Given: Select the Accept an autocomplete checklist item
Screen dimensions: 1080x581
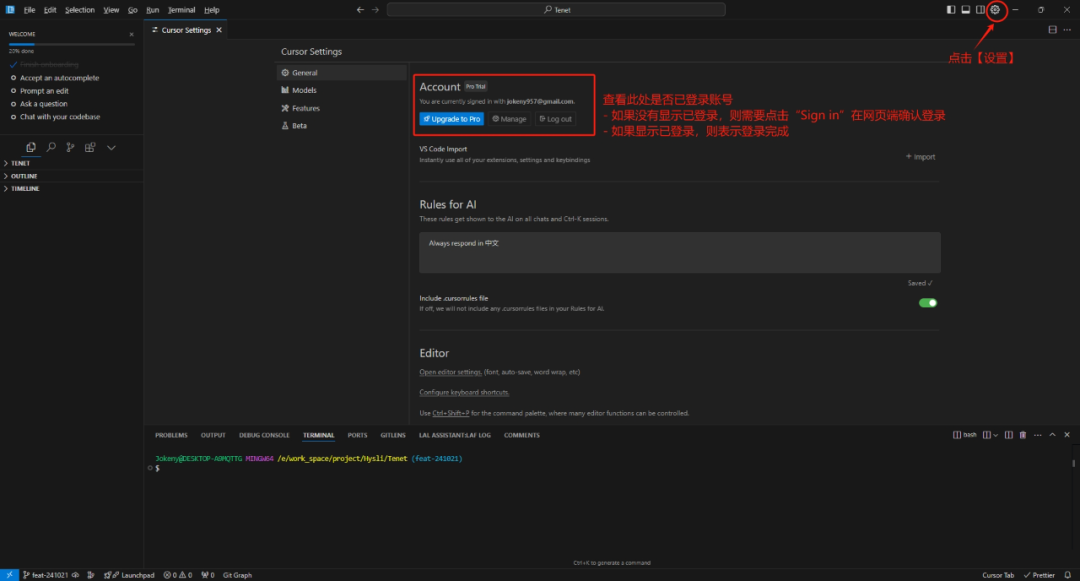Looking at the screenshot, I should point(59,78).
